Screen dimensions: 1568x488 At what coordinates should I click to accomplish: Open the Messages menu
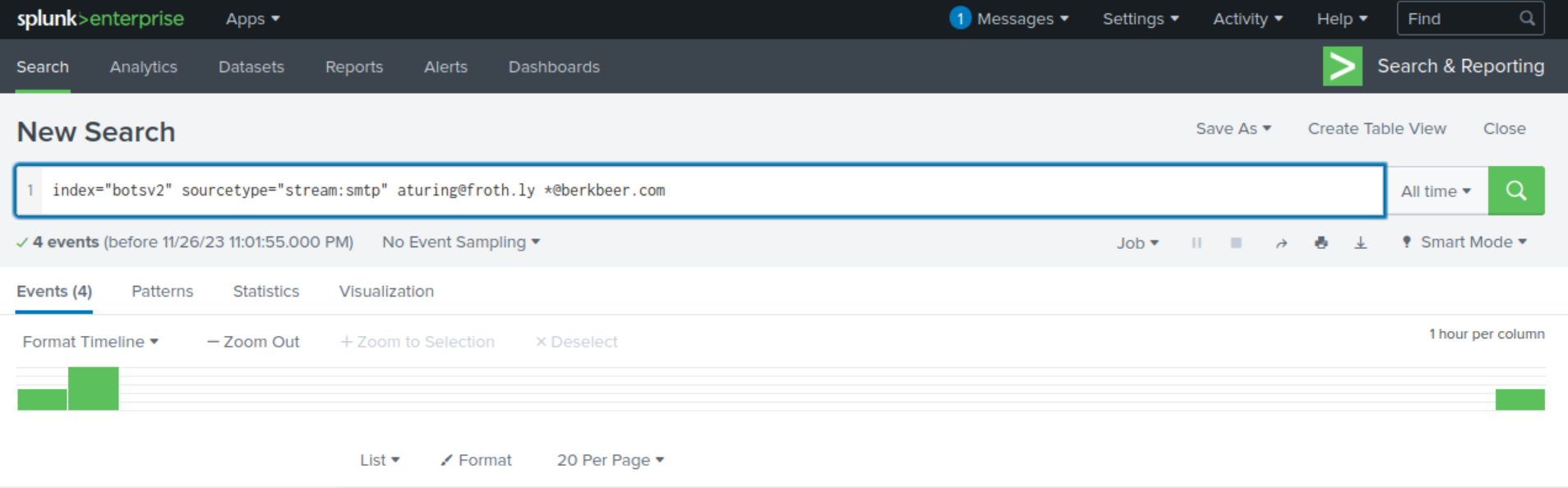click(x=1023, y=19)
